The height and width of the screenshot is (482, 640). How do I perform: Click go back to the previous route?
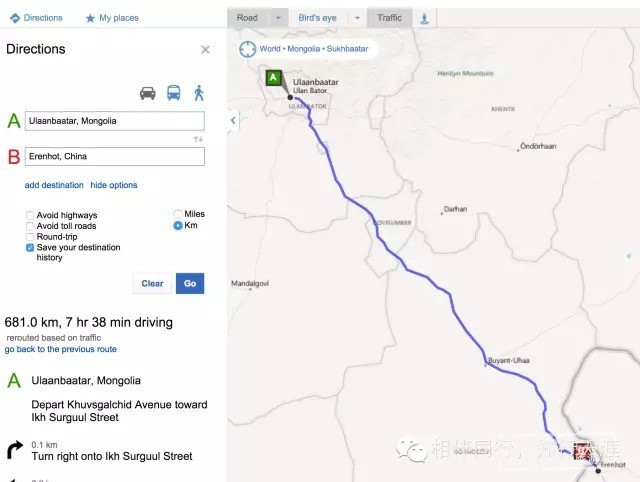point(60,349)
